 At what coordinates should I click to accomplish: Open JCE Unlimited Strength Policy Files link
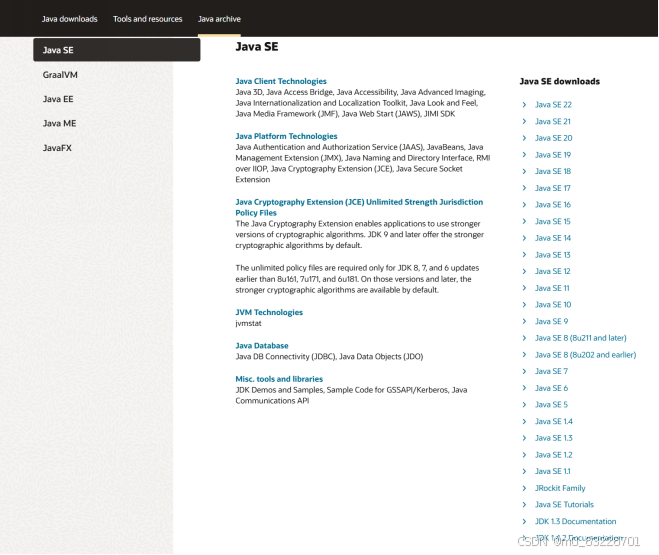(359, 207)
